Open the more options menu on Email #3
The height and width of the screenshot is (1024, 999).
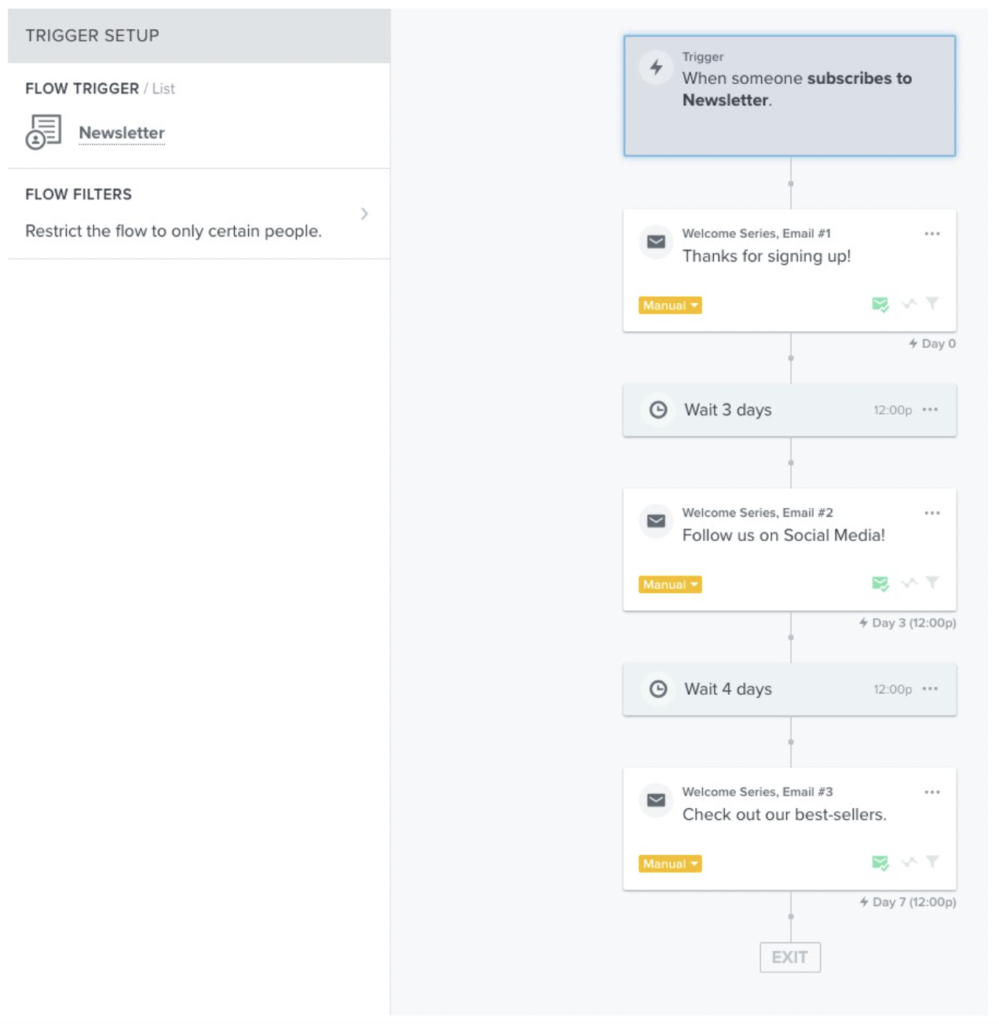pyautogui.click(x=932, y=792)
